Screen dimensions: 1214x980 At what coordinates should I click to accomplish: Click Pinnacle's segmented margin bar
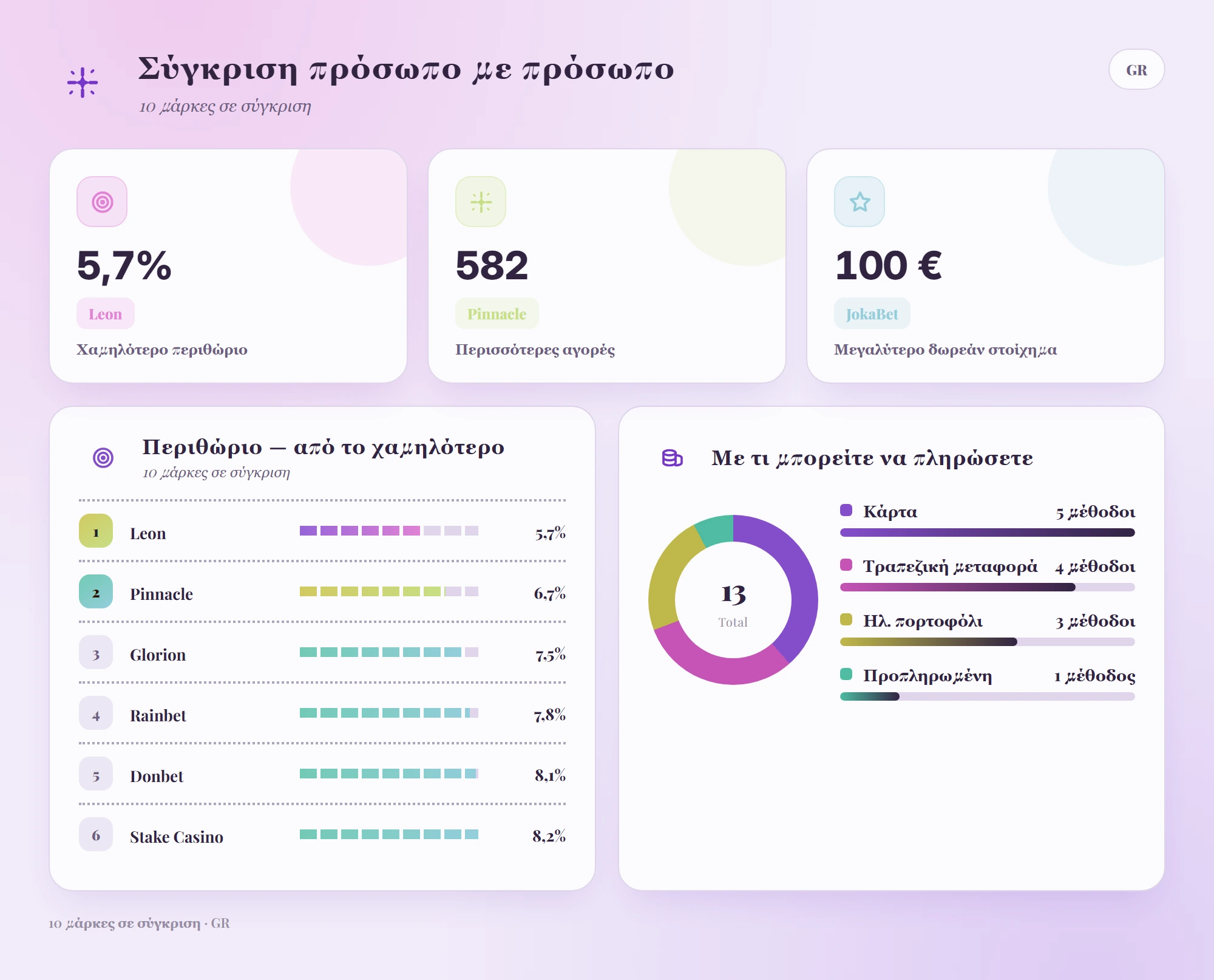pos(389,591)
